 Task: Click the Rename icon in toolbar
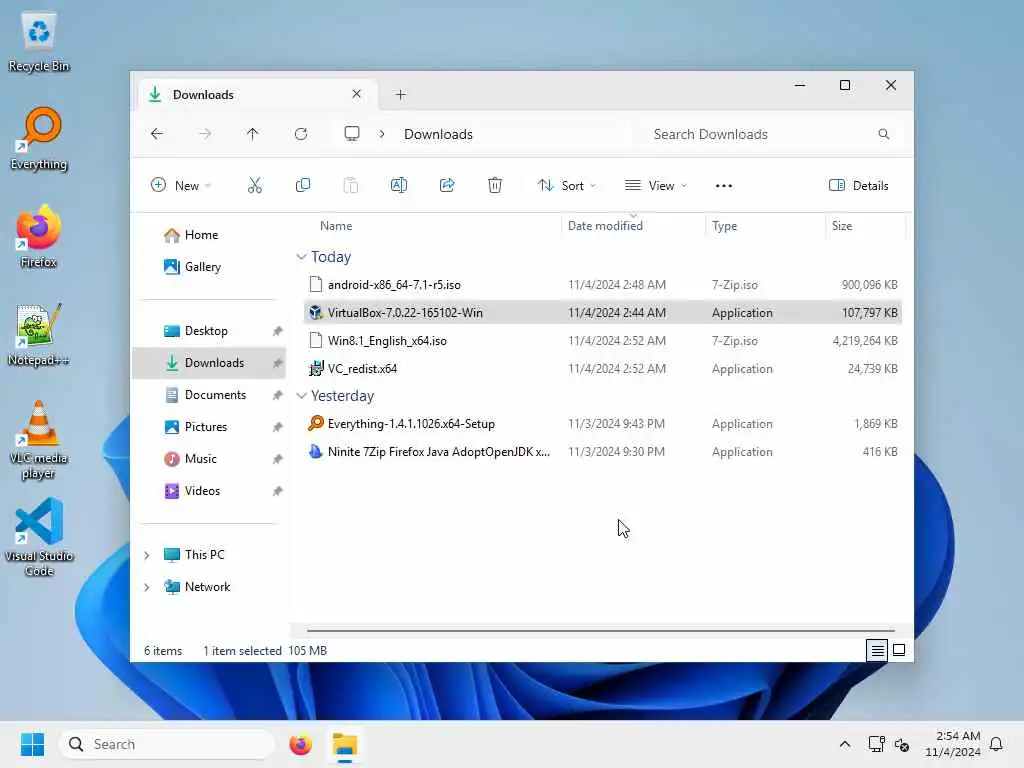click(398, 185)
